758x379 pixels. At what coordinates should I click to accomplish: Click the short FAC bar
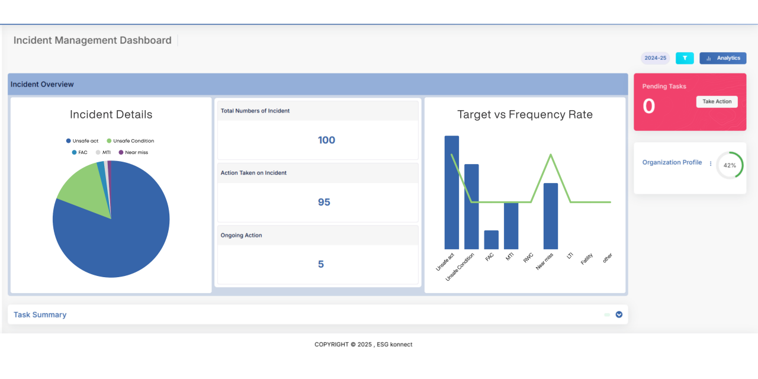491,240
